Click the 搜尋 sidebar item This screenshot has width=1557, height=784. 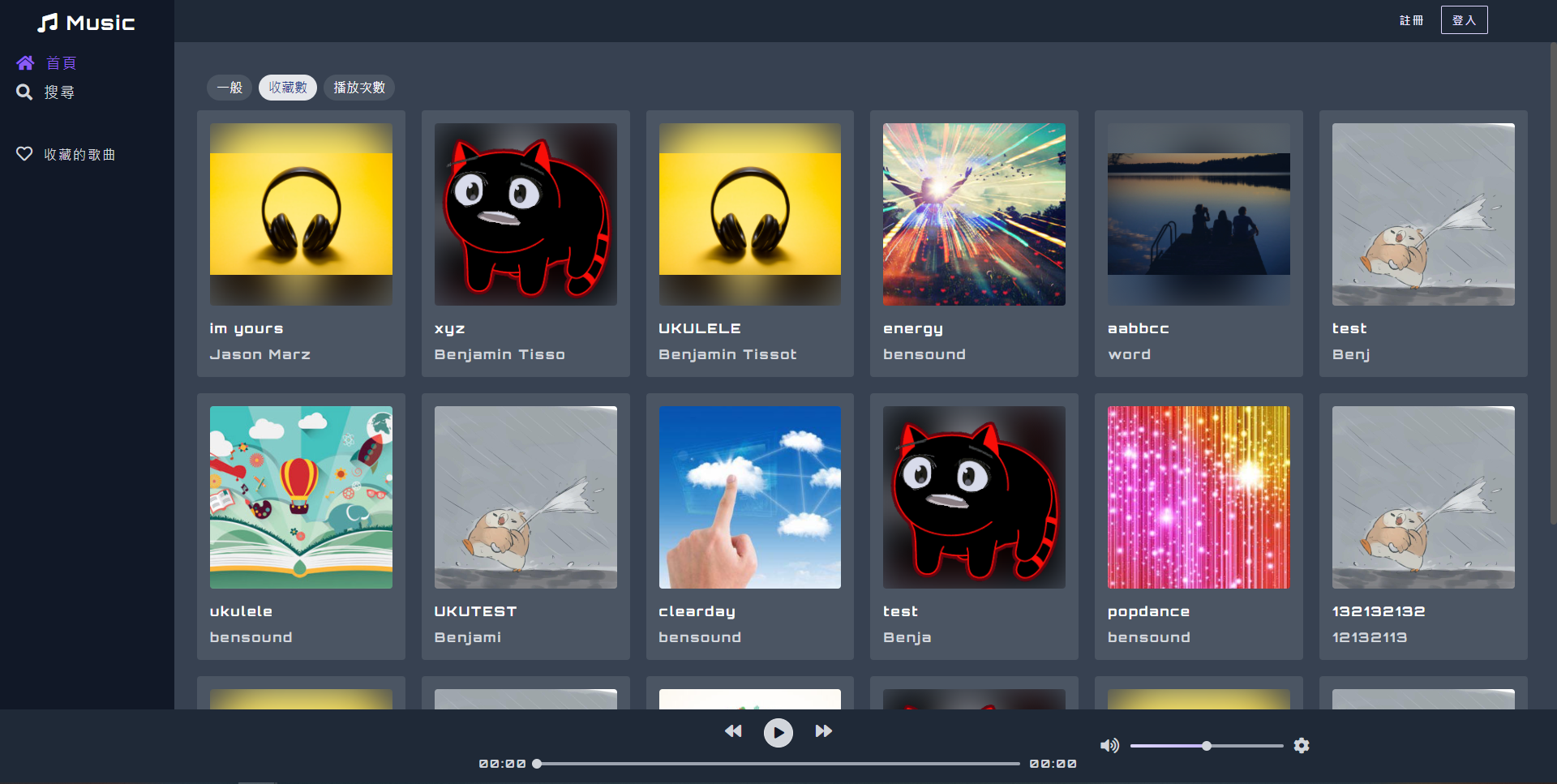(59, 92)
